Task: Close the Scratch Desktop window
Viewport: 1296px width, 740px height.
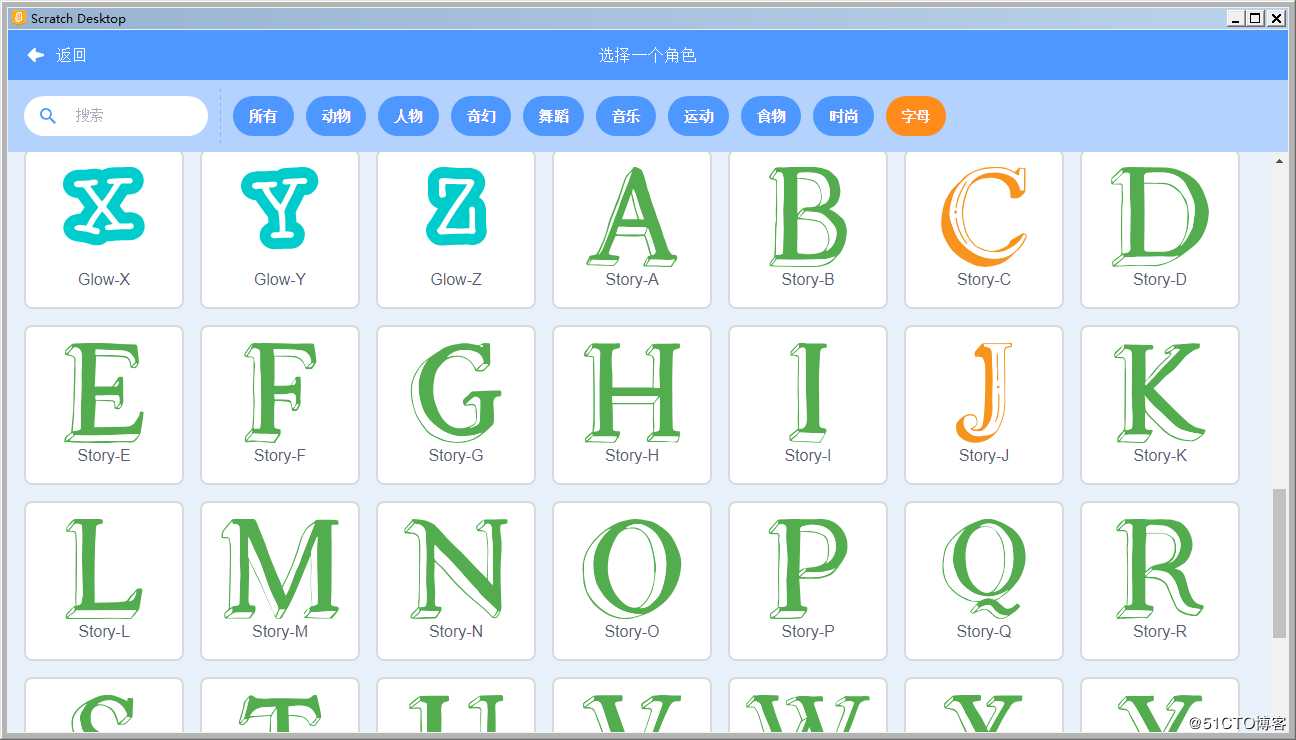Action: (1276, 18)
